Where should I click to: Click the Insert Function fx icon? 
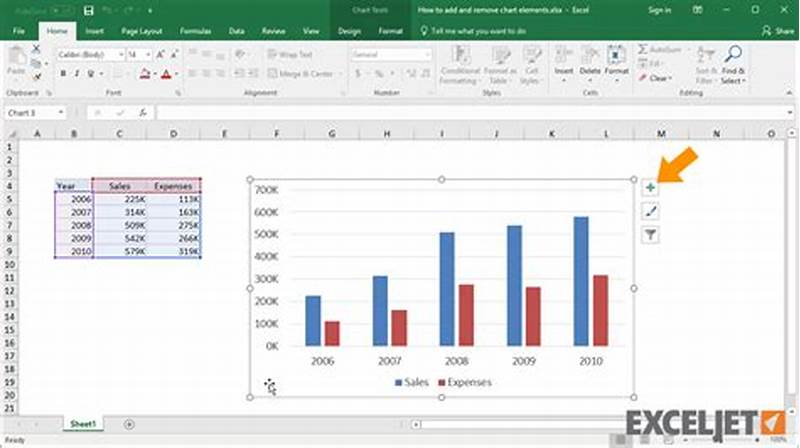143,113
